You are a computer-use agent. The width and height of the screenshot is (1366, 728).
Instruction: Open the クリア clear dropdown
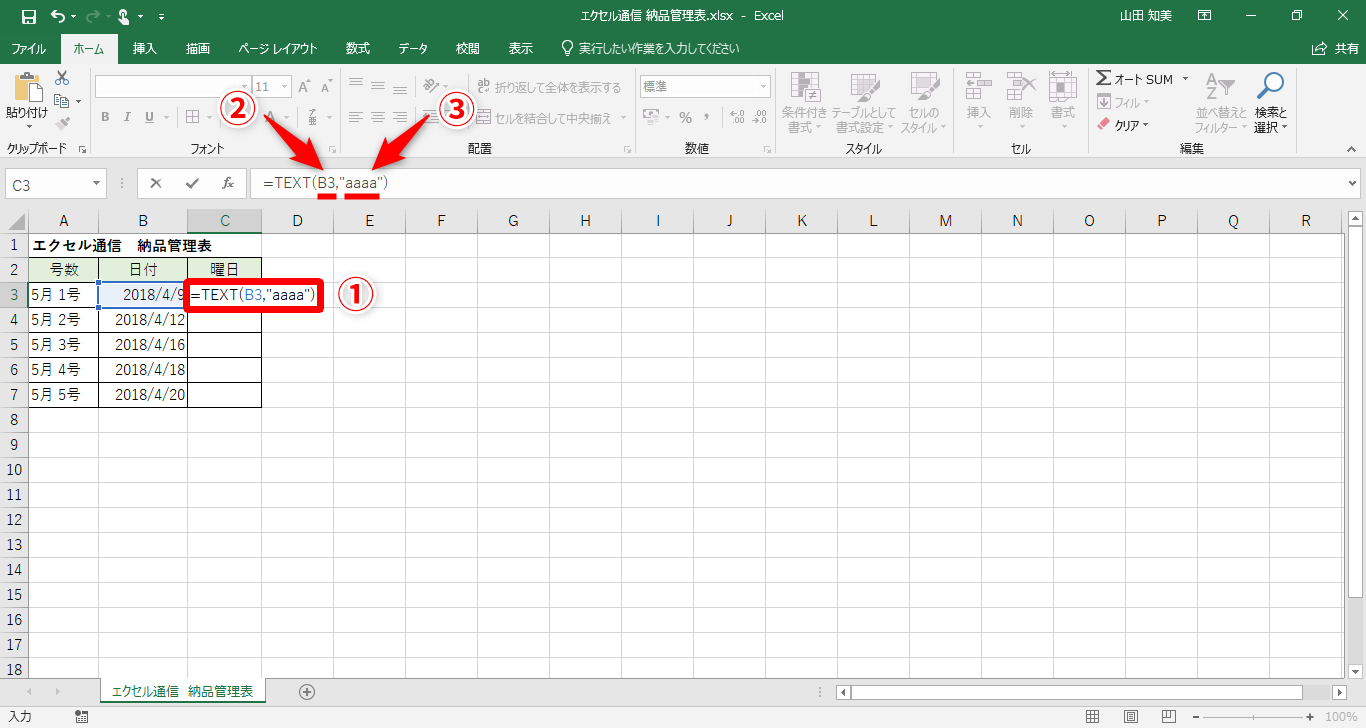point(1123,125)
